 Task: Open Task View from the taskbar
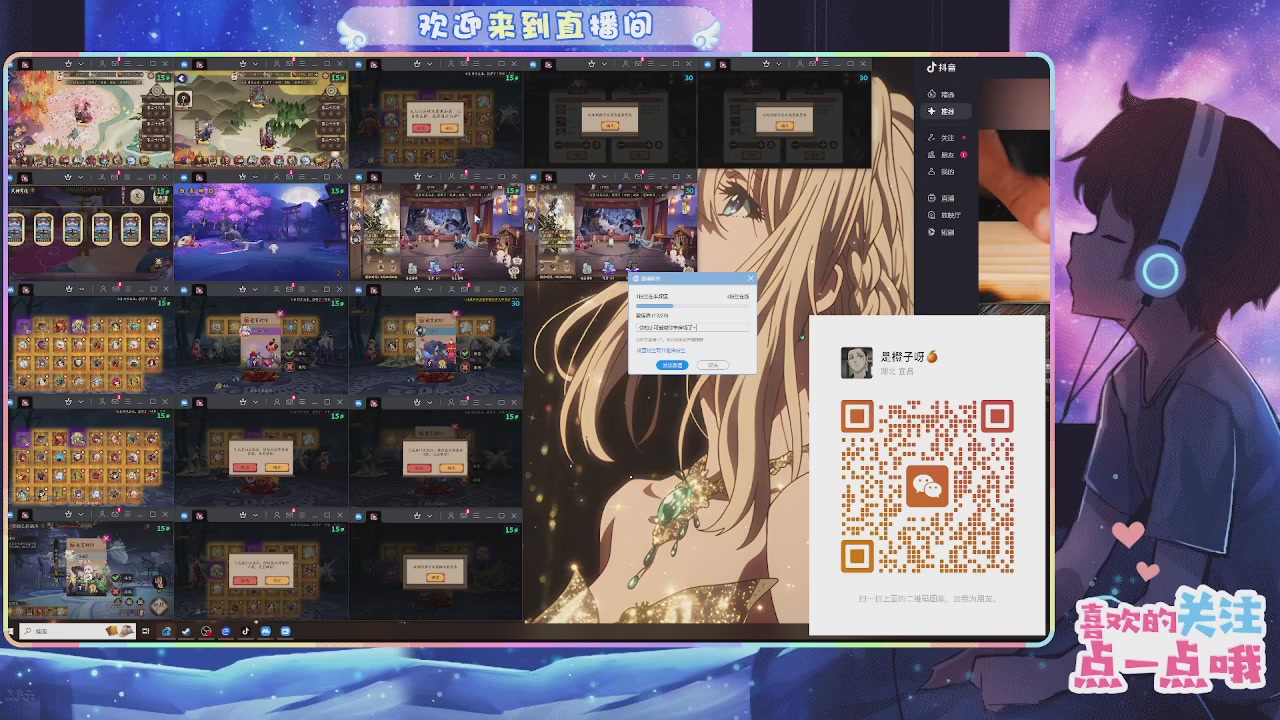coord(146,631)
